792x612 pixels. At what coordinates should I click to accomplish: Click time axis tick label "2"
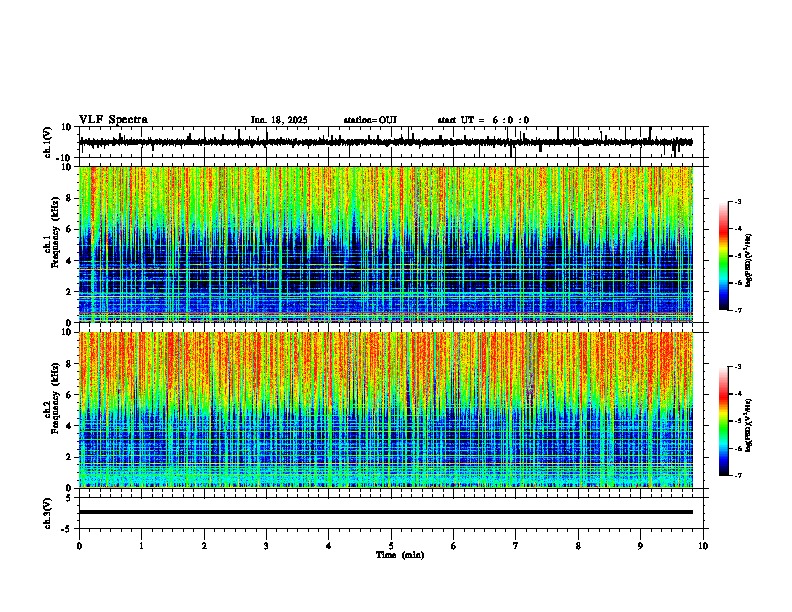(x=204, y=546)
